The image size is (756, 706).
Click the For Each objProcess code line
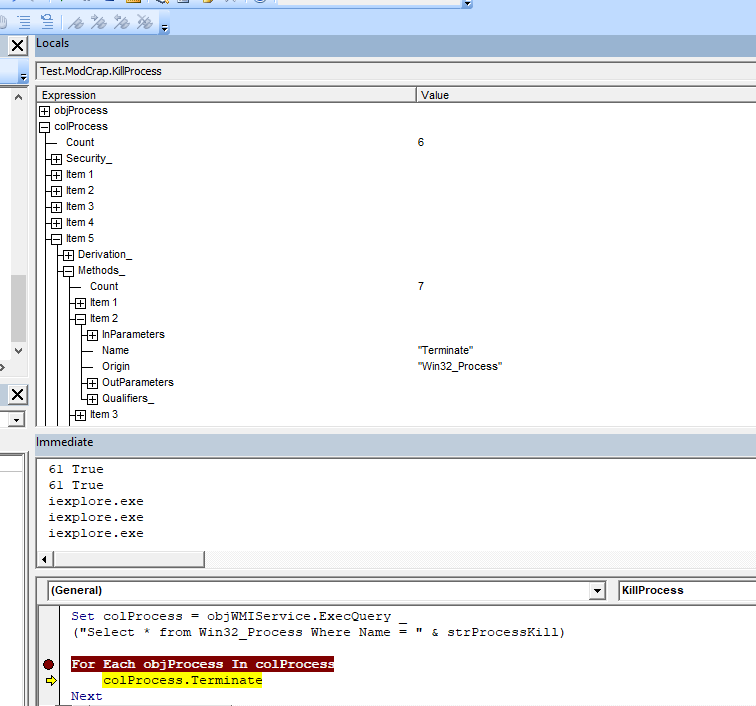pyautogui.click(x=202, y=664)
